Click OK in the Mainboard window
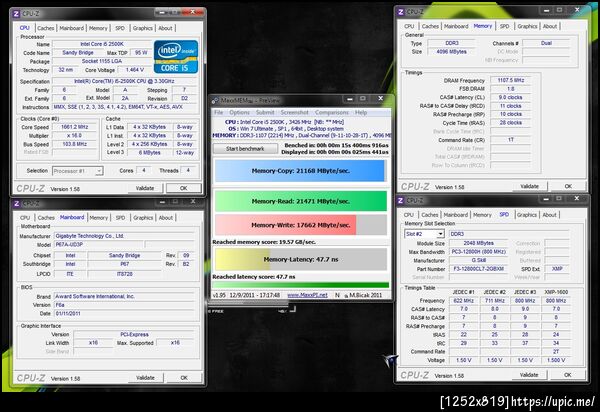This screenshot has height=412, width=600. [184, 378]
